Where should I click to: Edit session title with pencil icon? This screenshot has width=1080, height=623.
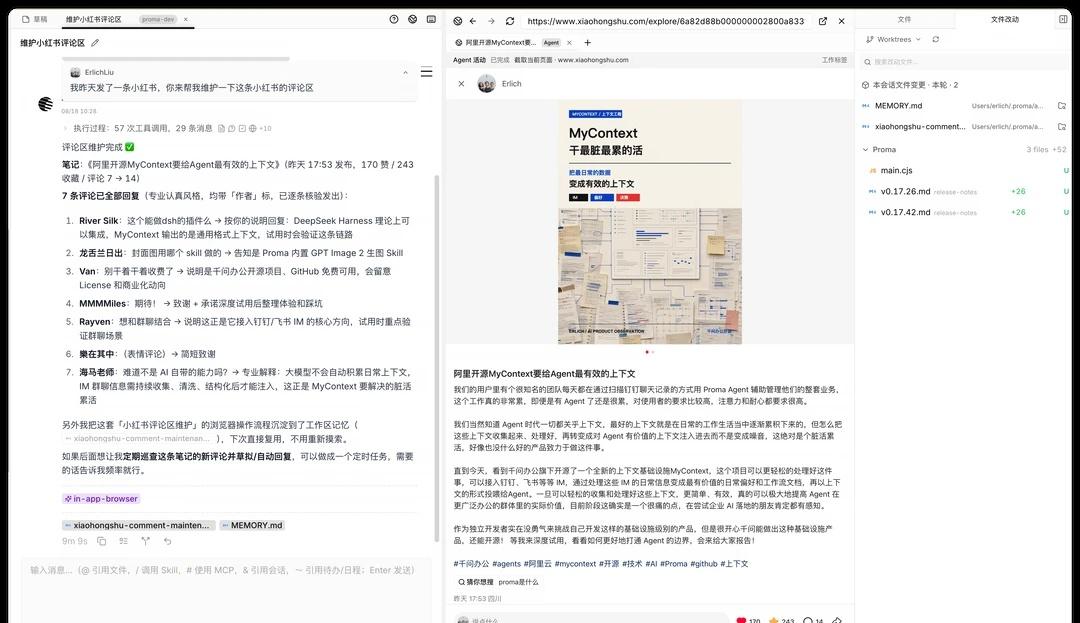95,43
